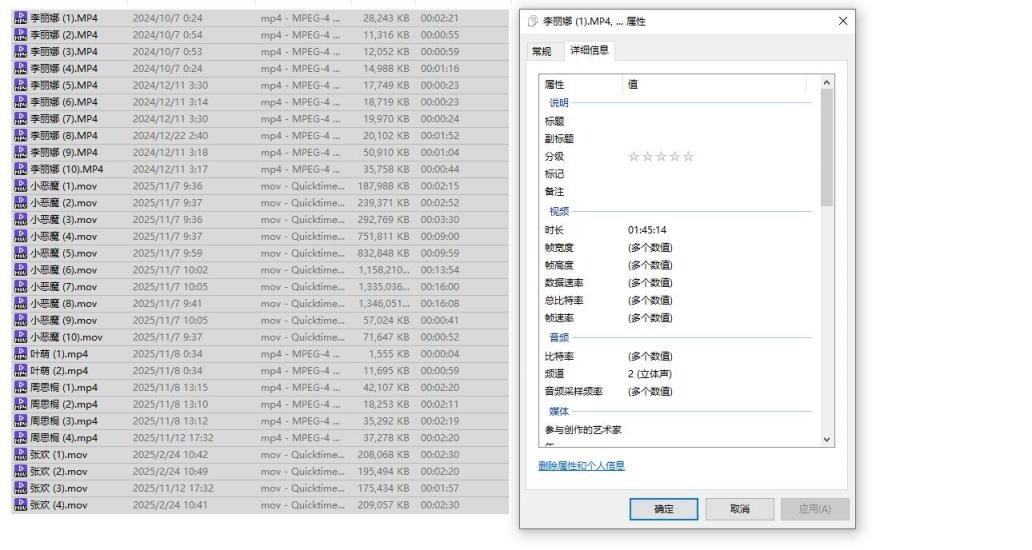
Task: Click the 属性 column header
Action: [x=580, y=85]
